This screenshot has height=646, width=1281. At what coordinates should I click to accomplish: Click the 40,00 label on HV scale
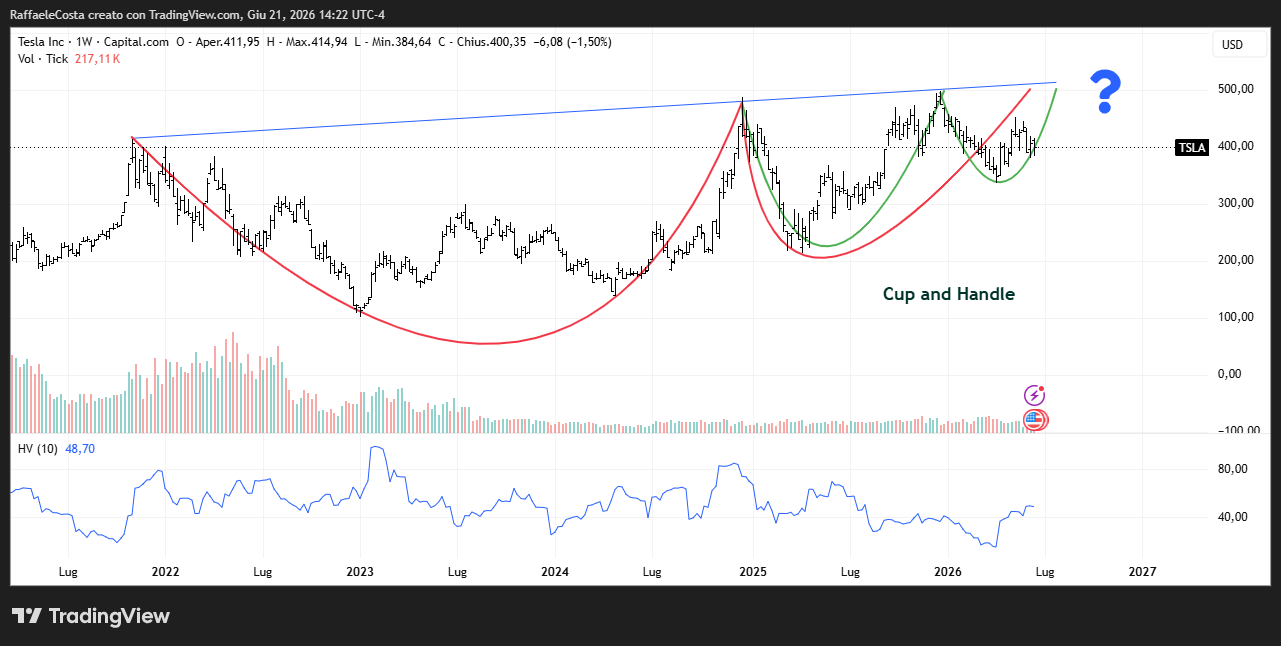1232,518
